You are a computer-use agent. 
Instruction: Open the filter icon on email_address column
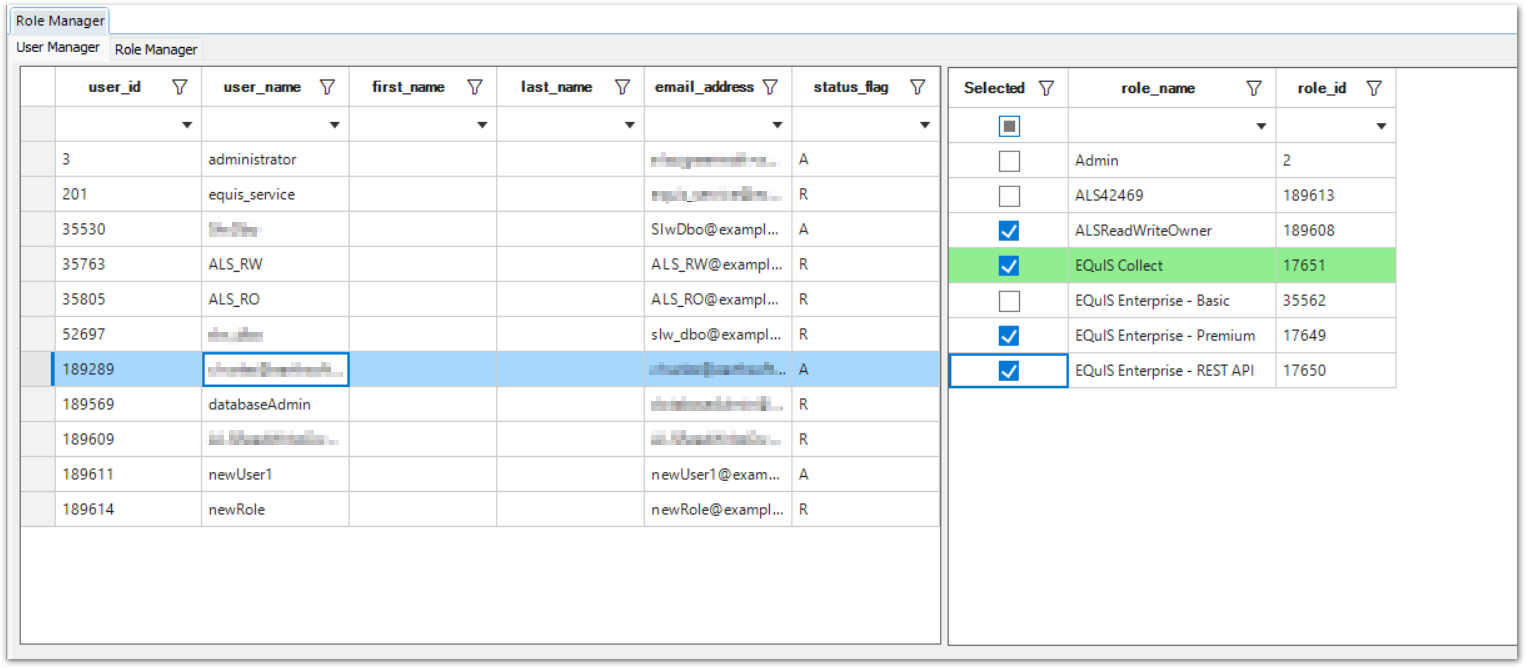pos(770,87)
